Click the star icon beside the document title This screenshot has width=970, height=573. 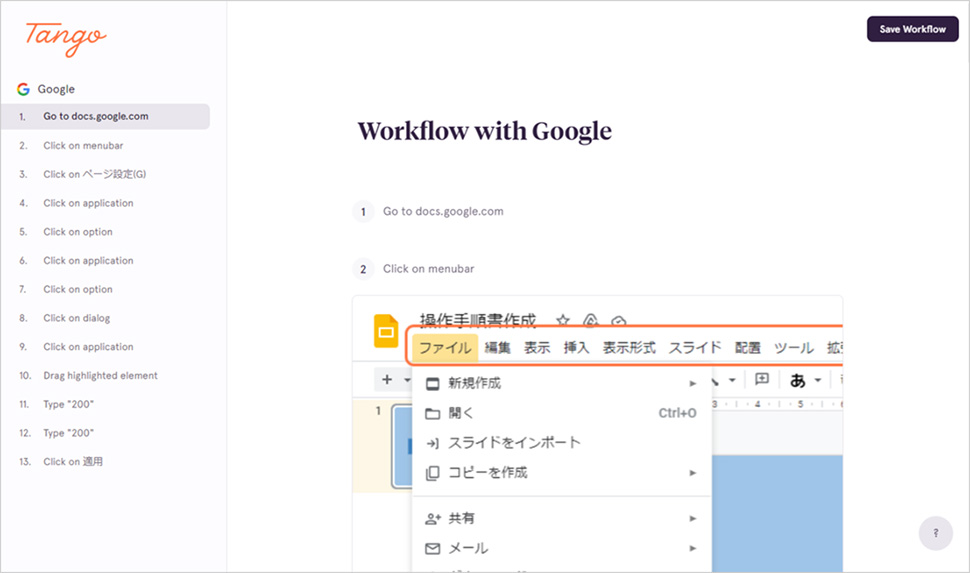pos(562,321)
